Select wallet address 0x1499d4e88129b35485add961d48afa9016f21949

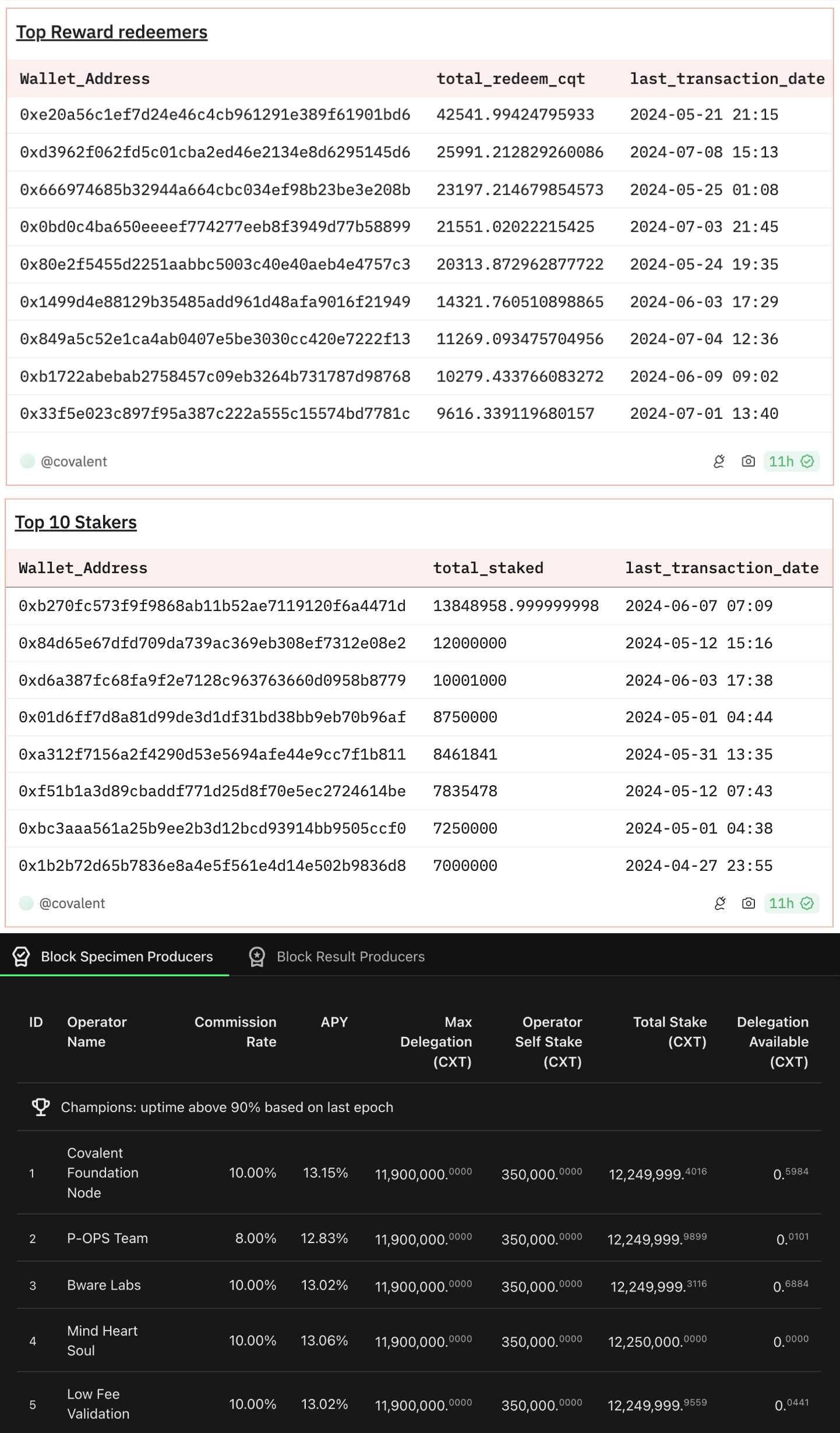(x=215, y=302)
